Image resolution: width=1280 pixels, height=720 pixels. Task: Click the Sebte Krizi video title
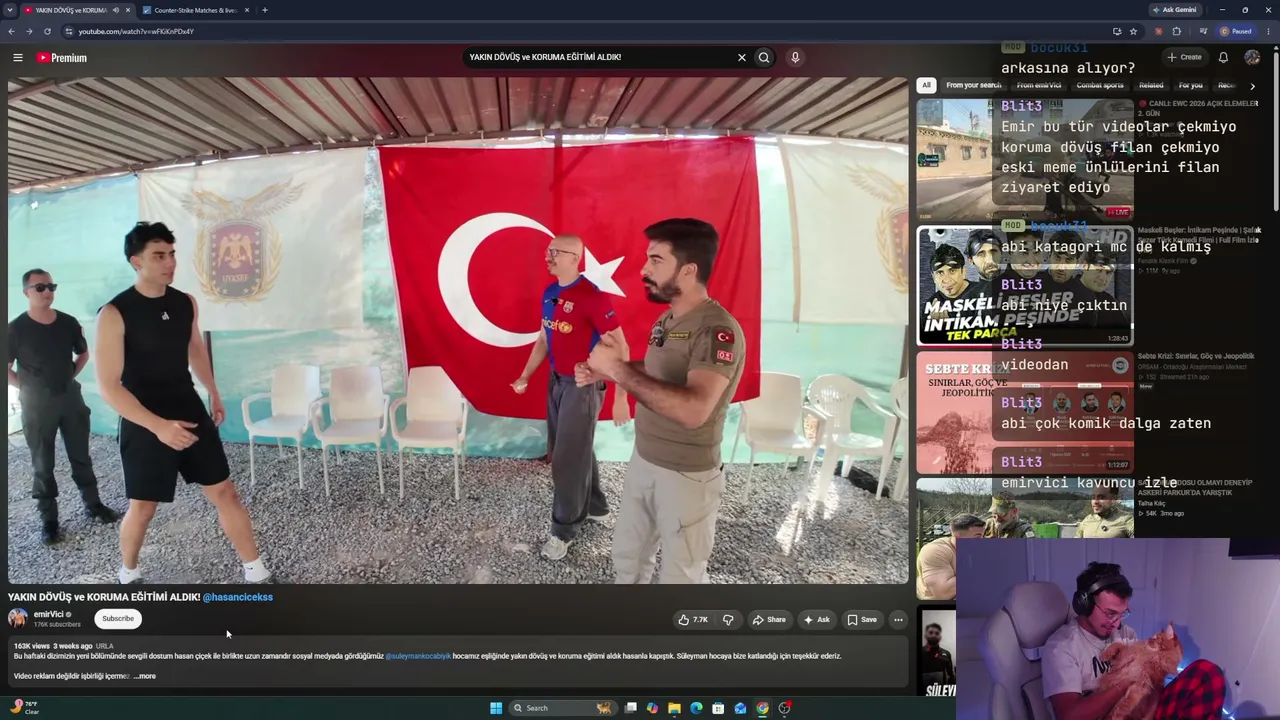(x=1196, y=356)
